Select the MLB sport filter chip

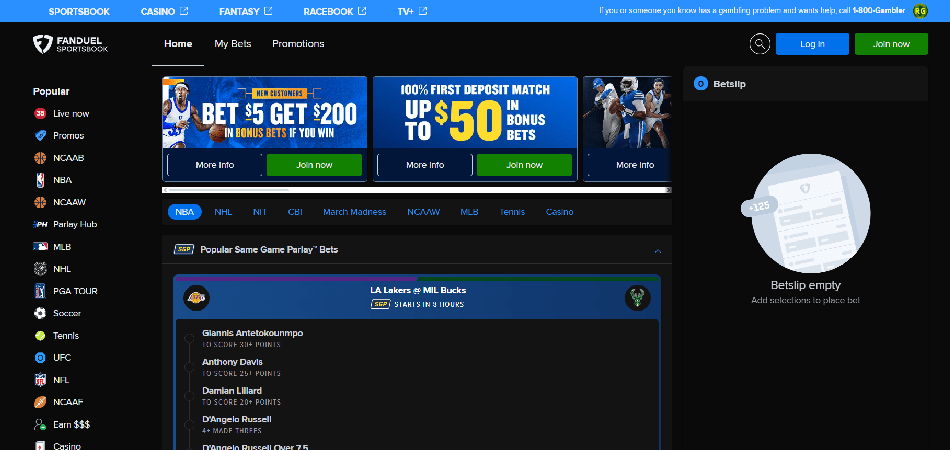[x=470, y=212]
